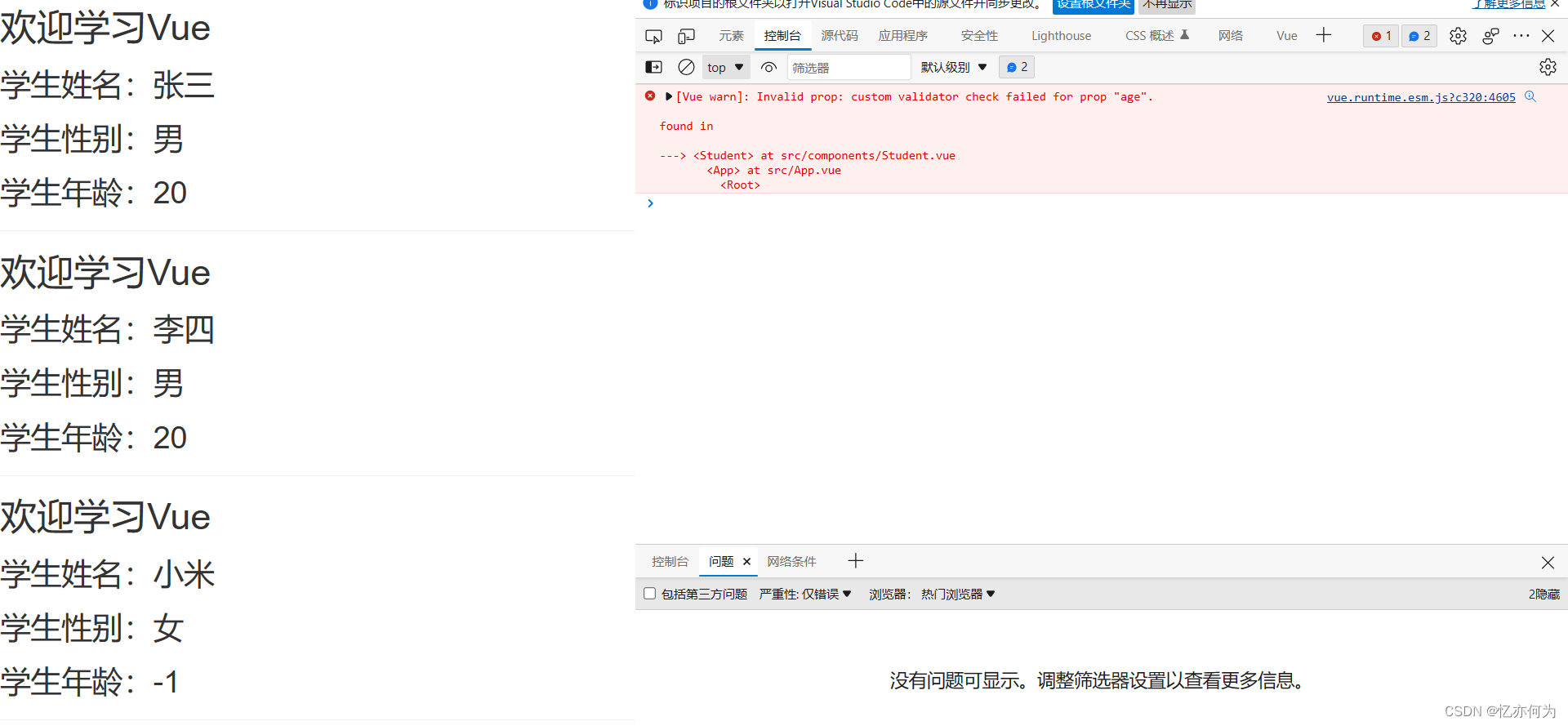Open DevTools settings gear in top toolbar
Viewport: 1568px width, 726px height.
coord(1458,36)
